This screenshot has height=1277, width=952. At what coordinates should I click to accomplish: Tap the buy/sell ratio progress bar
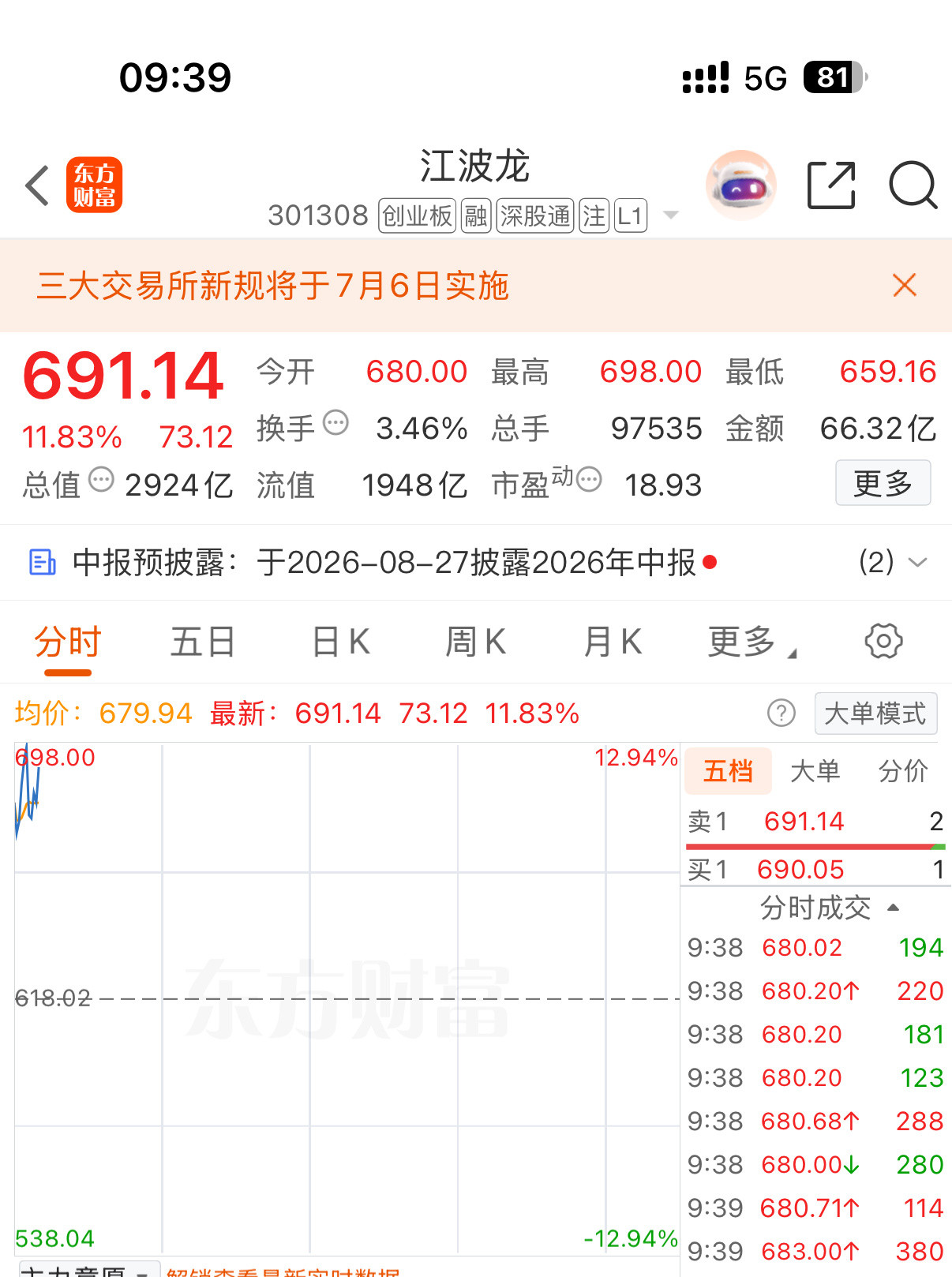click(815, 847)
